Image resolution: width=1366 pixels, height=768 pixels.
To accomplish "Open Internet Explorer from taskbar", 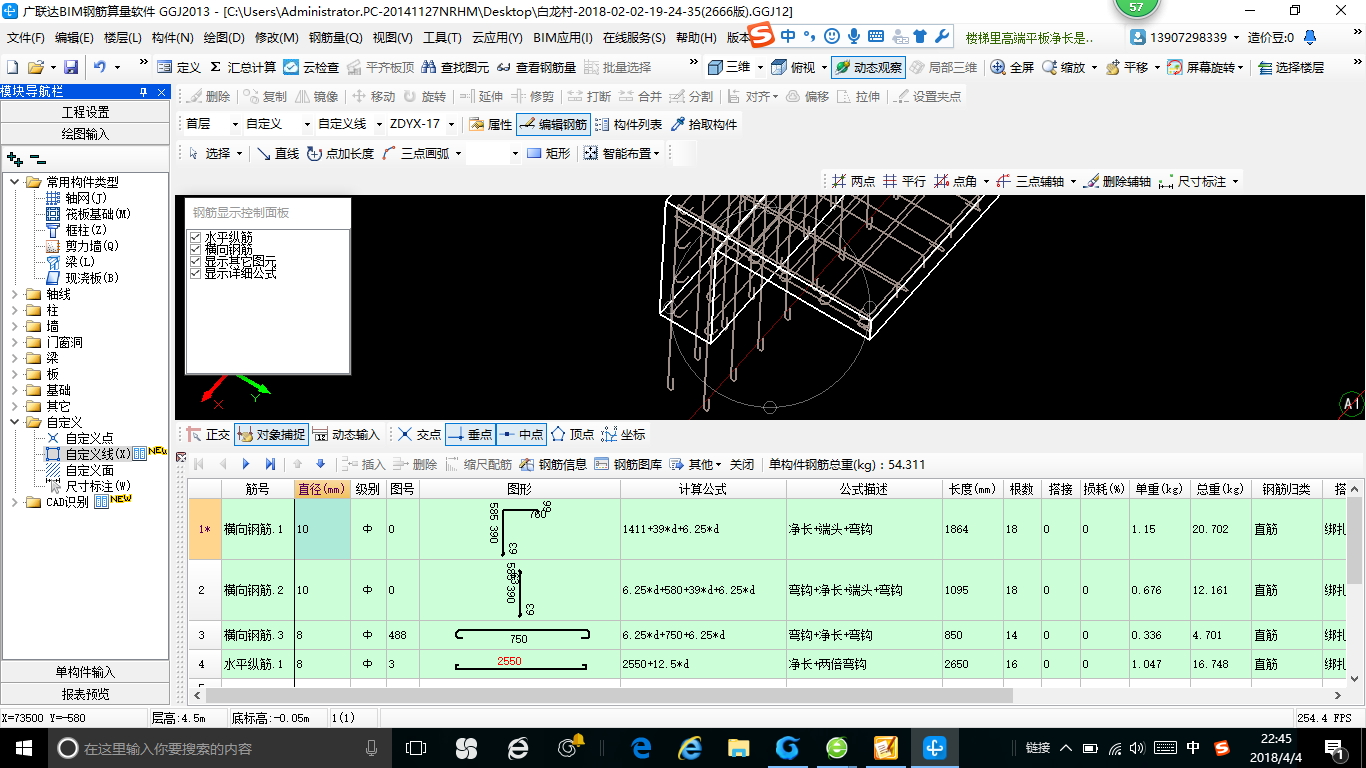I will click(x=690, y=748).
